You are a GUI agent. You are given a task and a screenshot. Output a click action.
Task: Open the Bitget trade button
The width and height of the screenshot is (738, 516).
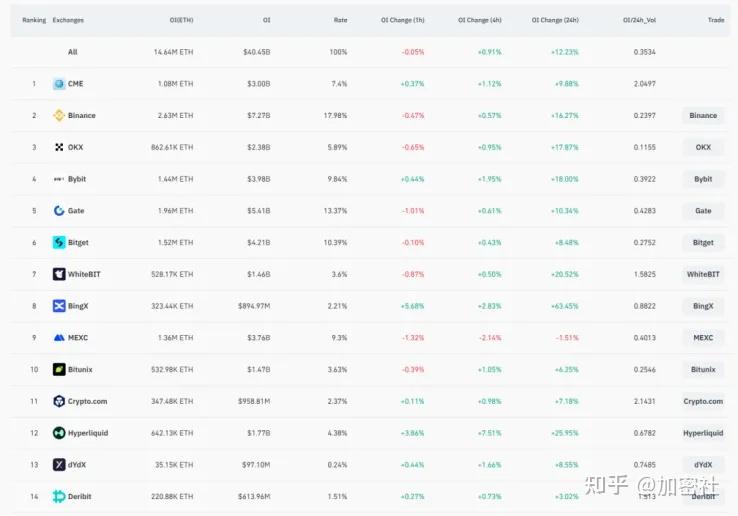point(703,242)
